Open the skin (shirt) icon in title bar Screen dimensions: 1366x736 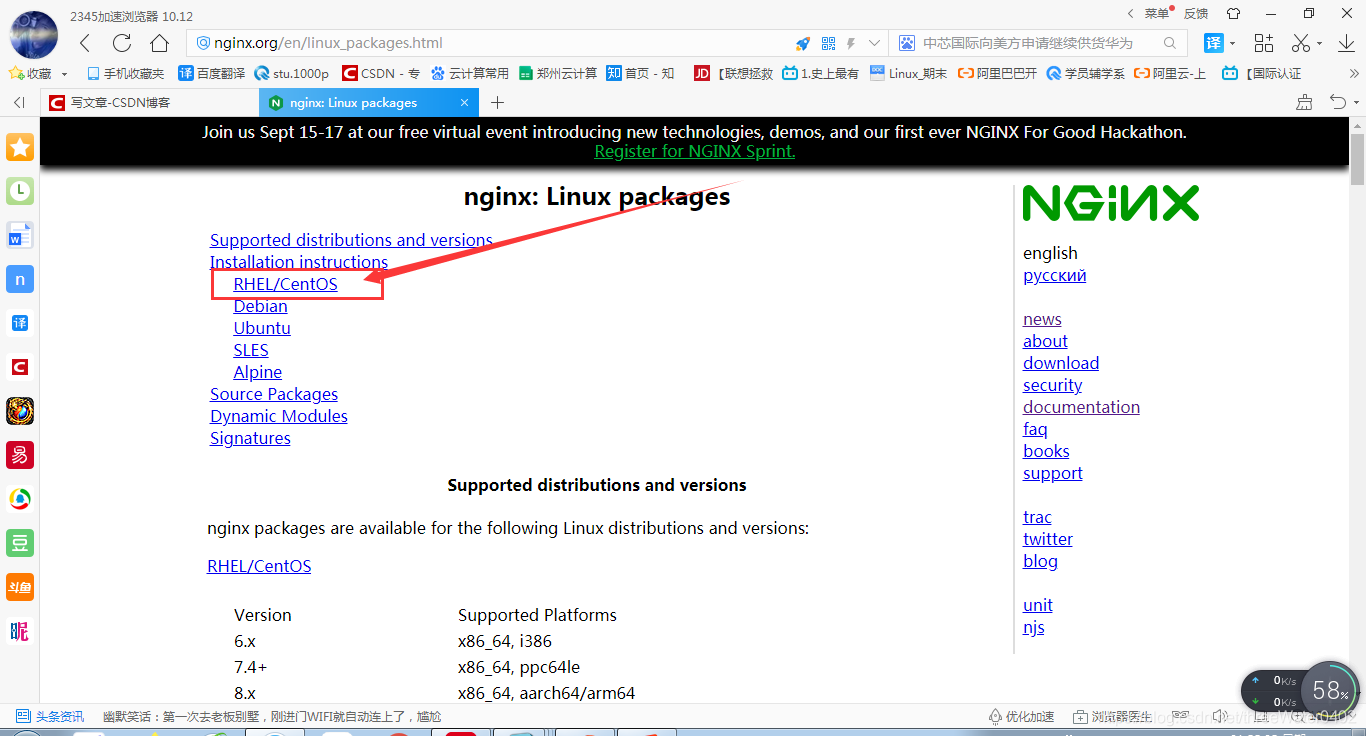pyautogui.click(x=1233, y=14)
